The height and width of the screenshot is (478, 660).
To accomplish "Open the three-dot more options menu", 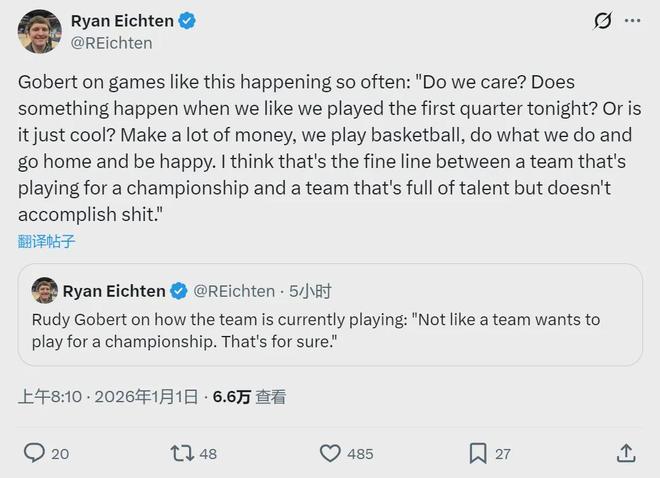I will 632,21.
